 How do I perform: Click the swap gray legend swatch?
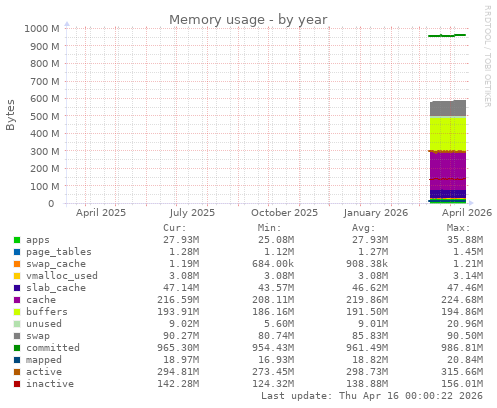point(17,336)
